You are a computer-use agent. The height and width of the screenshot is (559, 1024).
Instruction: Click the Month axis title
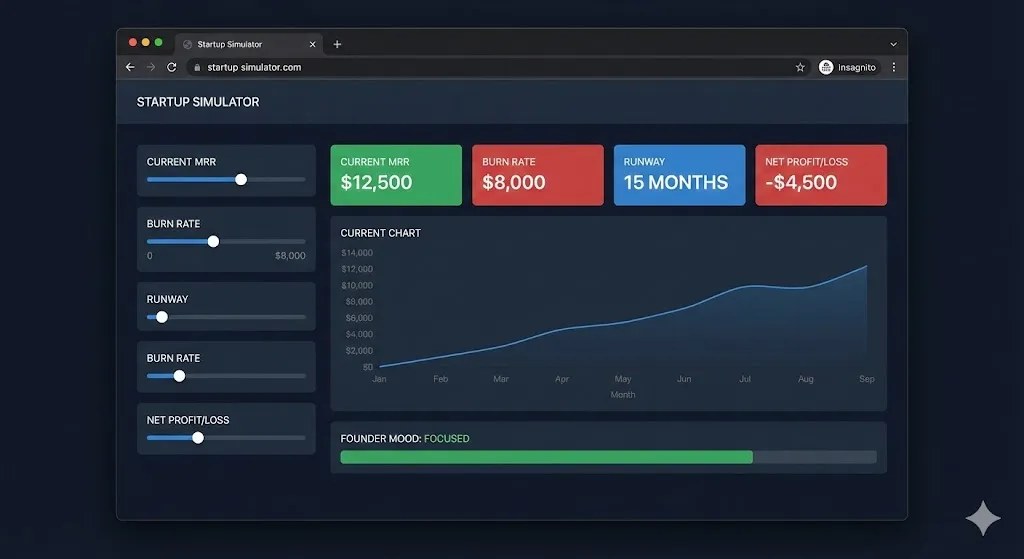622,394
